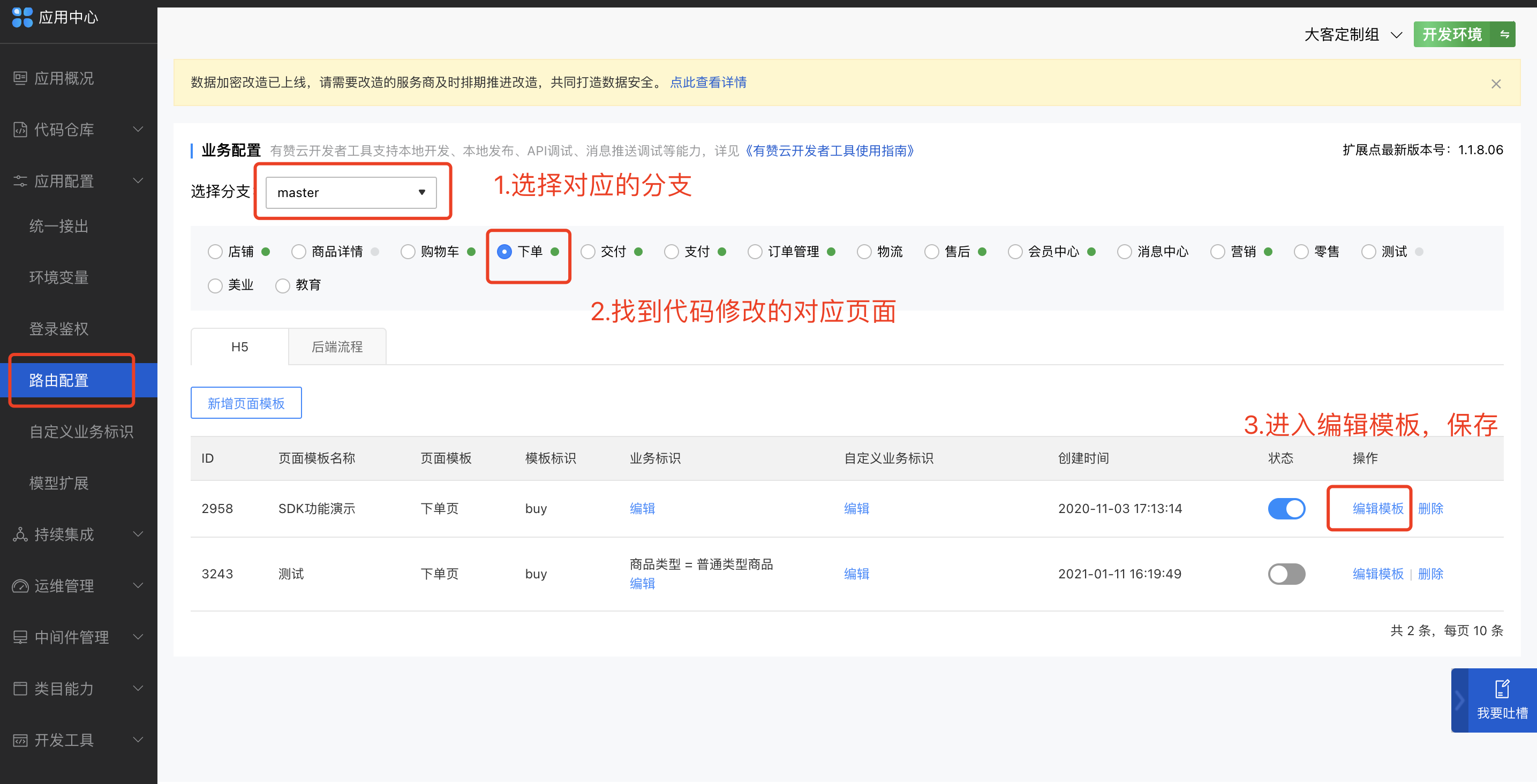
Task: Expand the 开发工具 menu
Action: 138,740
